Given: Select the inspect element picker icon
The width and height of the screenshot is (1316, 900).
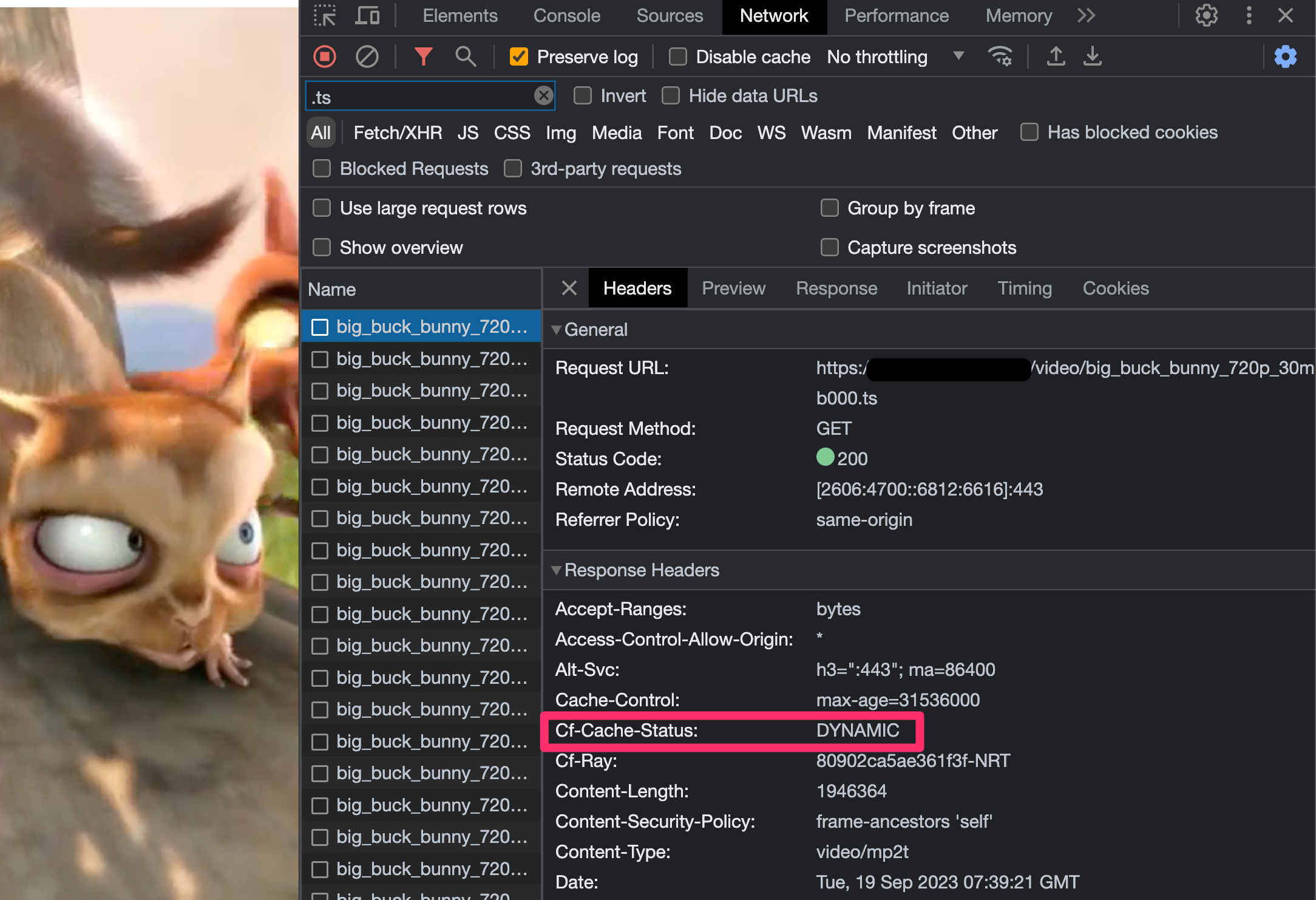Looking at the screenshot, I should [x=324, y=15].
